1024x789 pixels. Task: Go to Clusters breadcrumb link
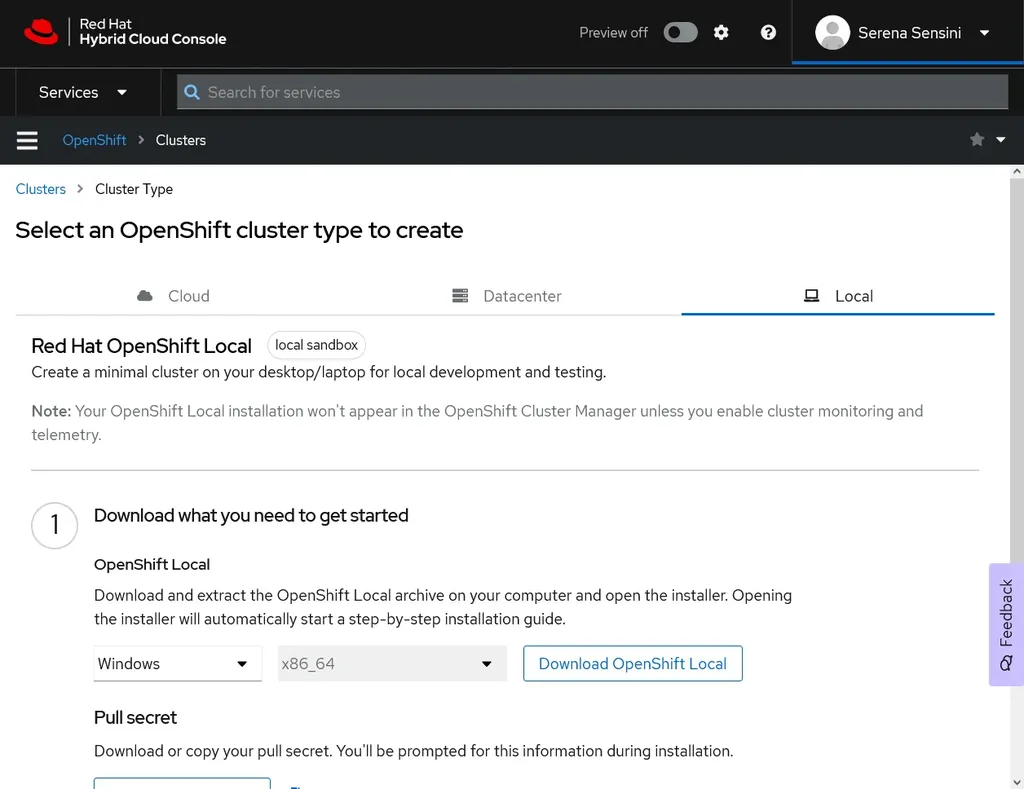pos(40,189)
